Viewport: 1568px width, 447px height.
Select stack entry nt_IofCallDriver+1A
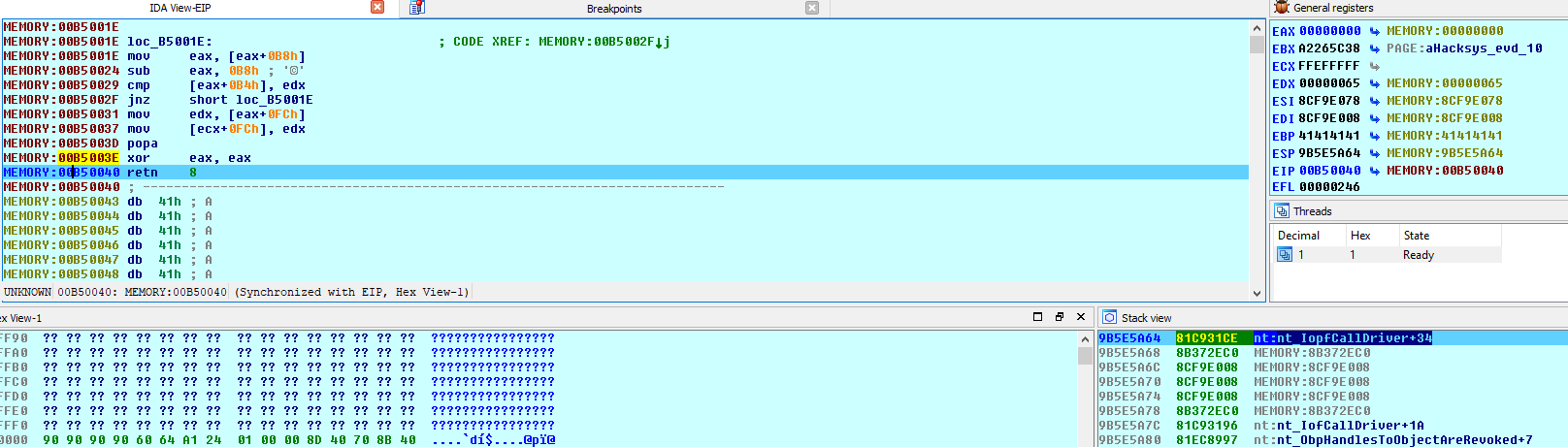tap(1338, 426)
